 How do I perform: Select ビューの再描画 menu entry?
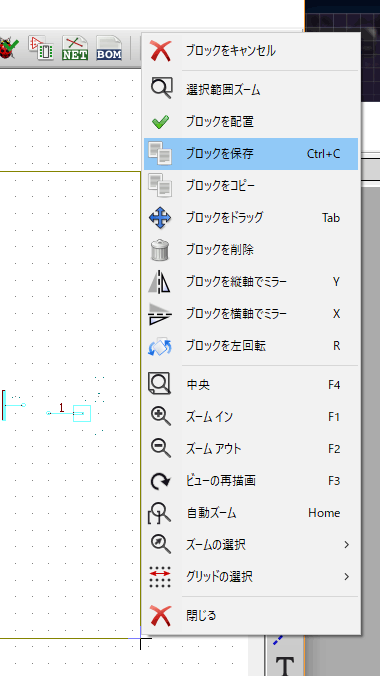(x=251, y=481)
